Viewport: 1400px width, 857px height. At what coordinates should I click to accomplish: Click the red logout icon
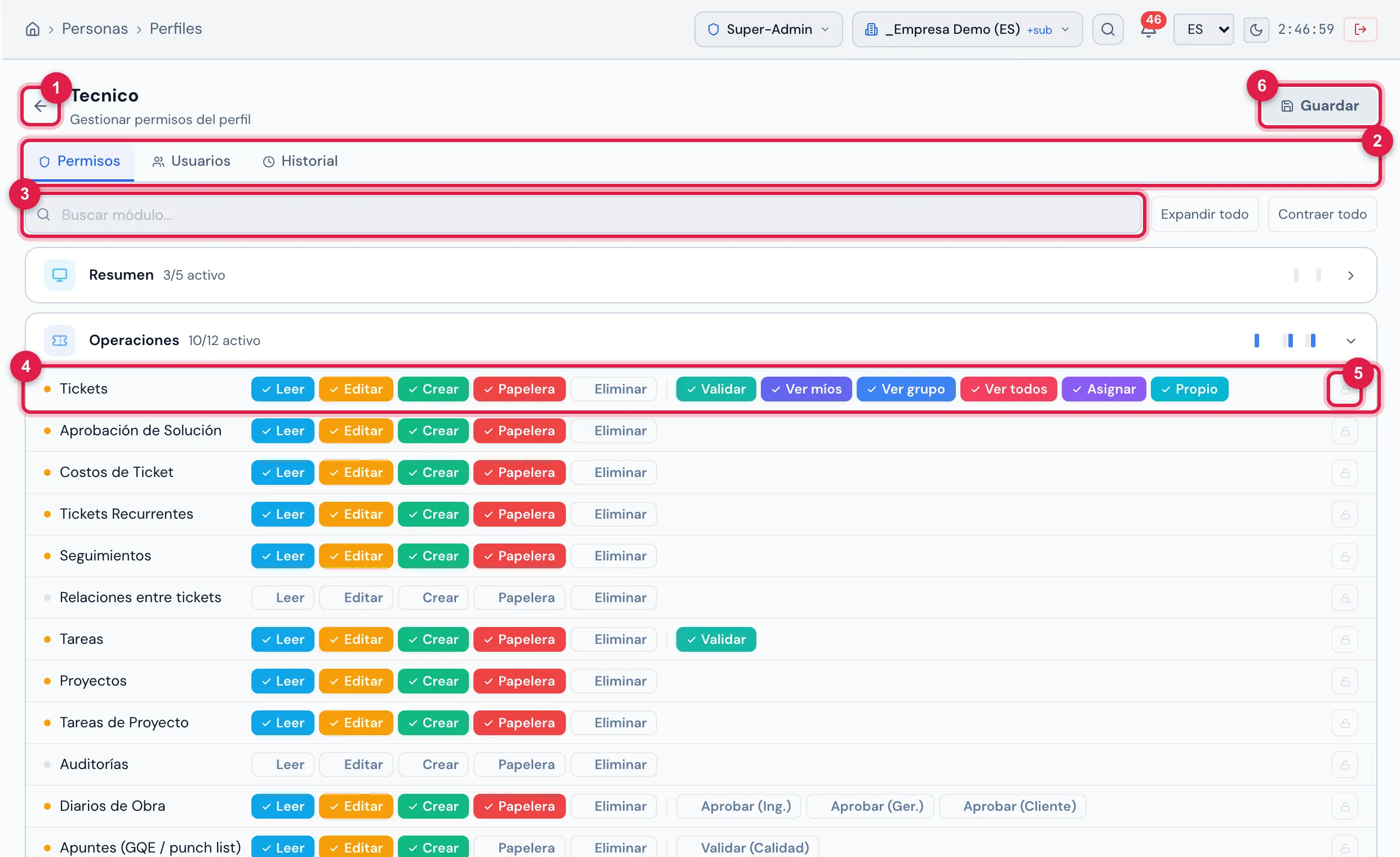click(x=1360, y=29)
